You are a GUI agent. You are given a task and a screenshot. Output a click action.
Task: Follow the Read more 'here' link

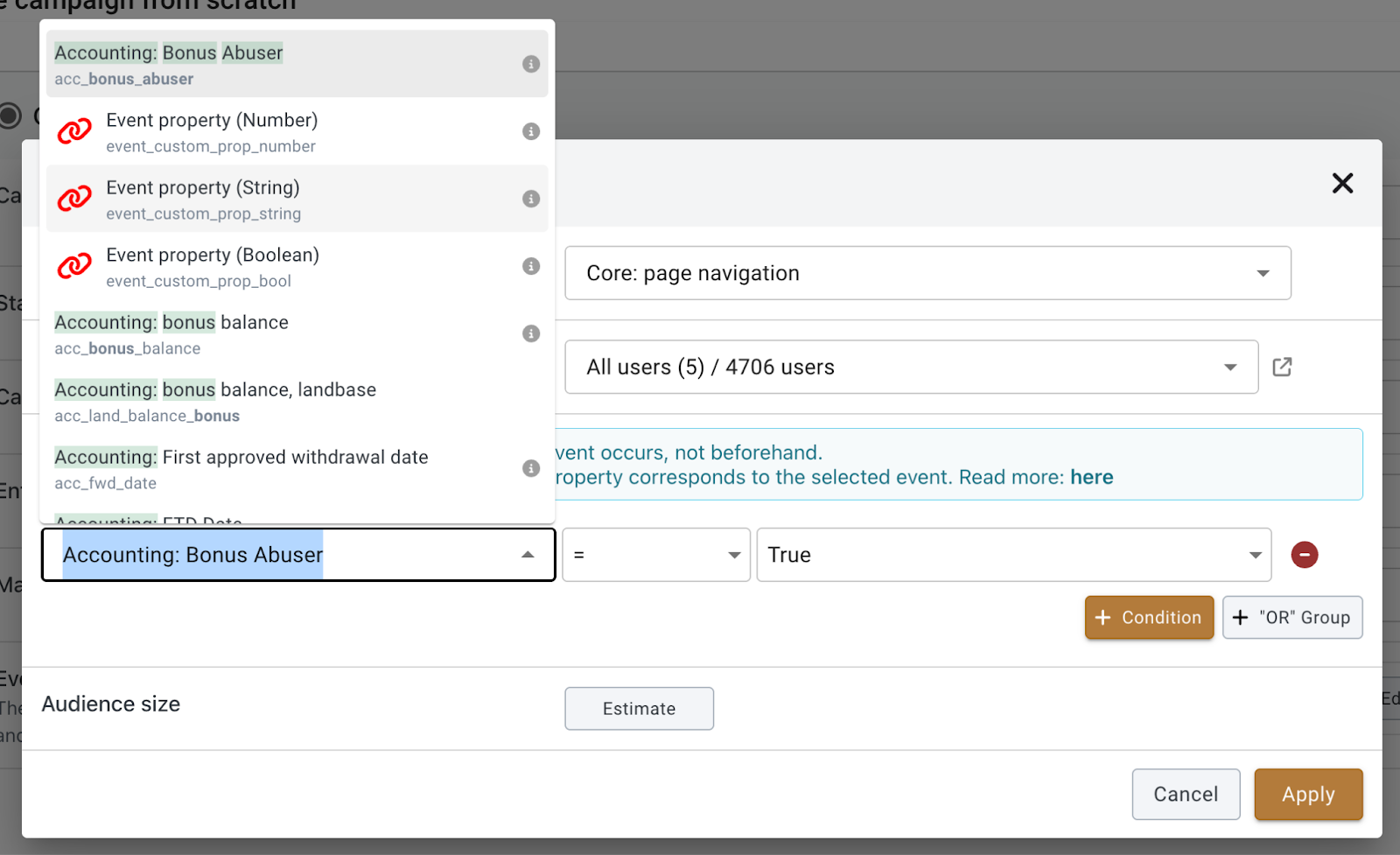[1091, 477]
